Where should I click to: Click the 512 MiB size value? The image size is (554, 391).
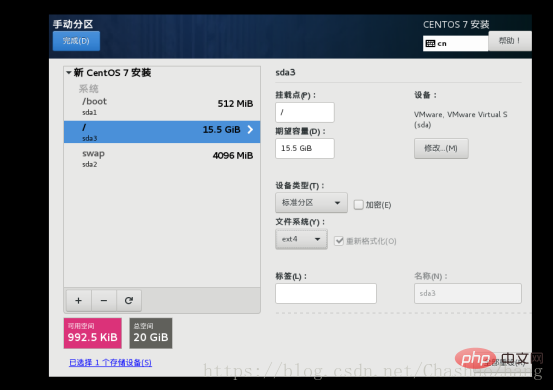235,103
